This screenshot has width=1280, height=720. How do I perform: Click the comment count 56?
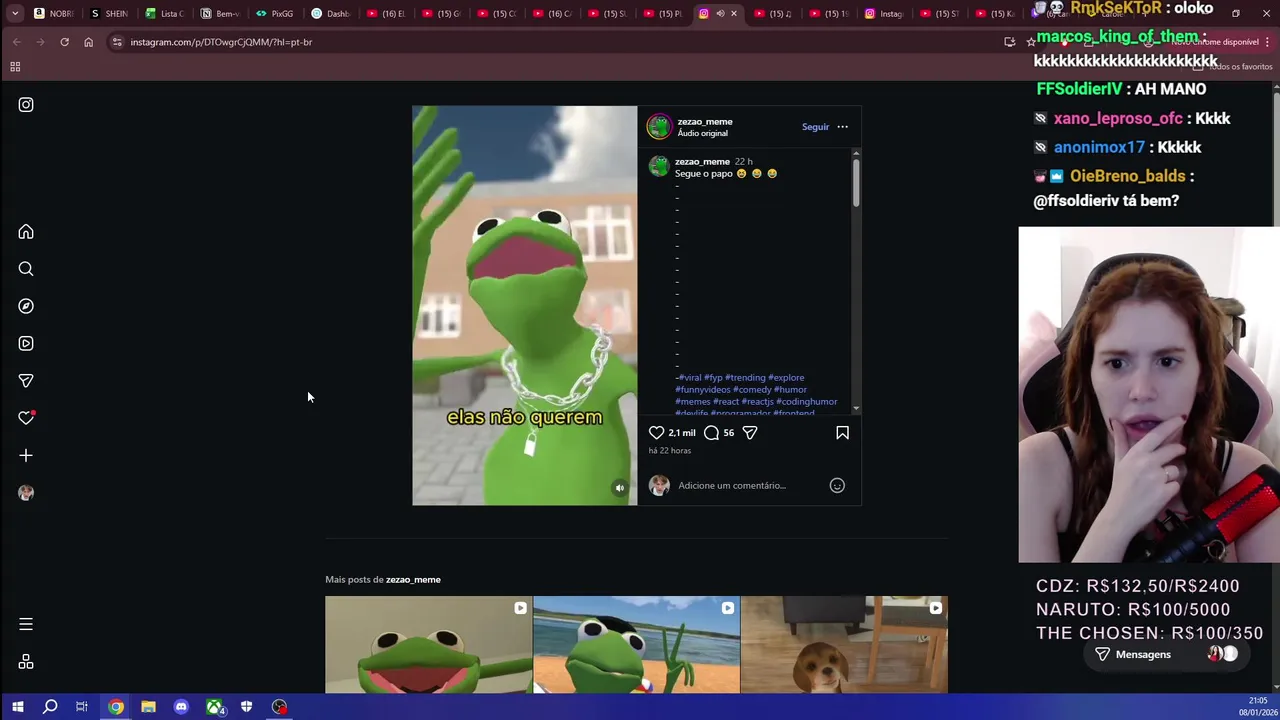(x=728, y=433)
